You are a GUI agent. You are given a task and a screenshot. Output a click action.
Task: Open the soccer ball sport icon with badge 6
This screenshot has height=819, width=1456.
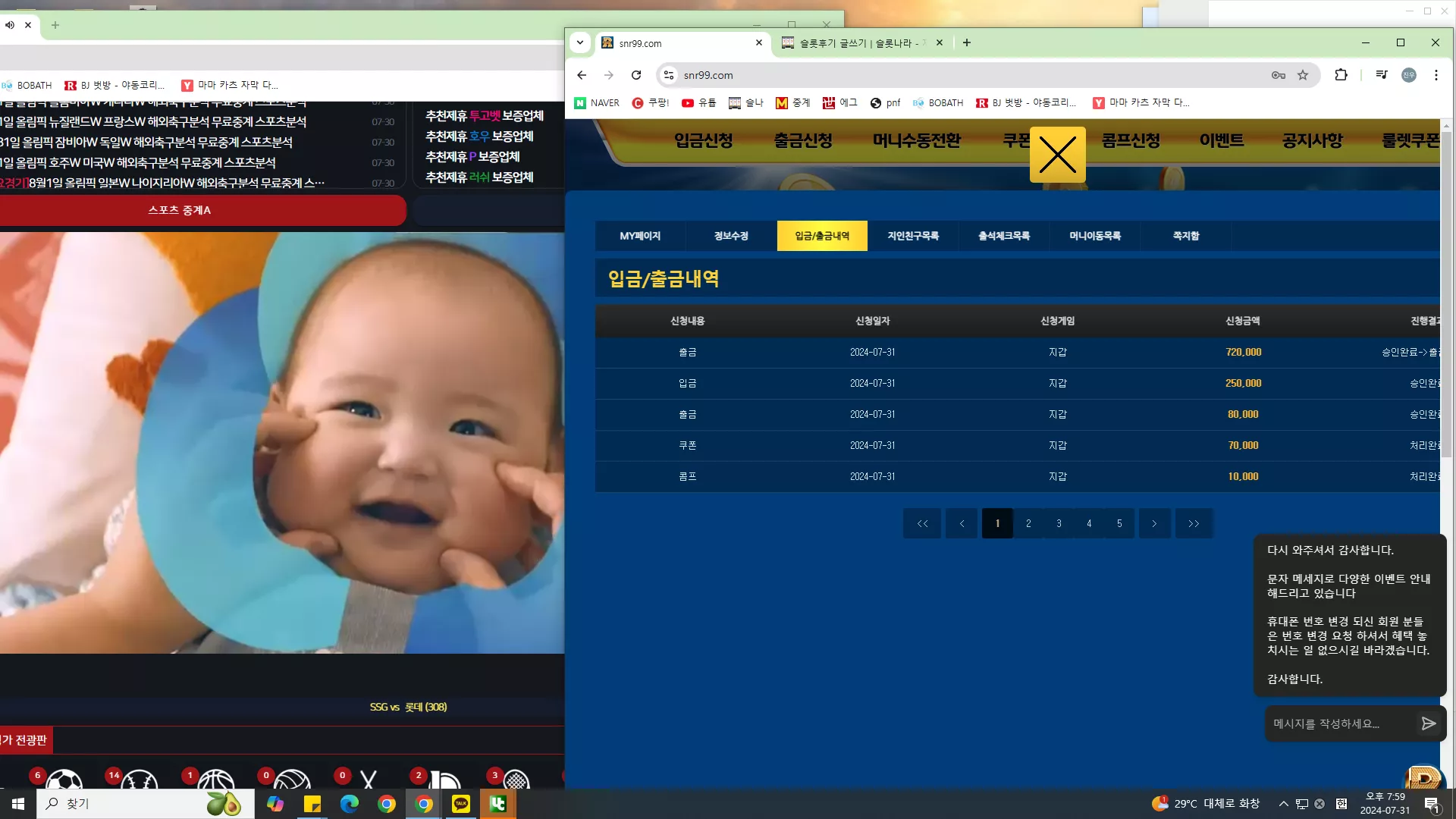(x=64, y=781)
